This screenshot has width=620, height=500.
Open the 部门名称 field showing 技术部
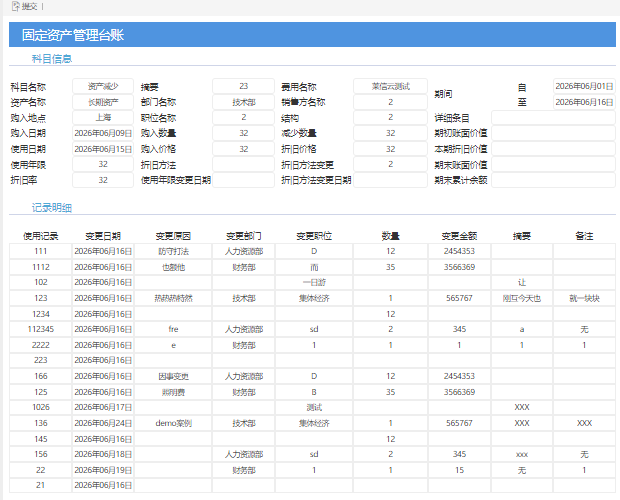(x=244, y=102)
